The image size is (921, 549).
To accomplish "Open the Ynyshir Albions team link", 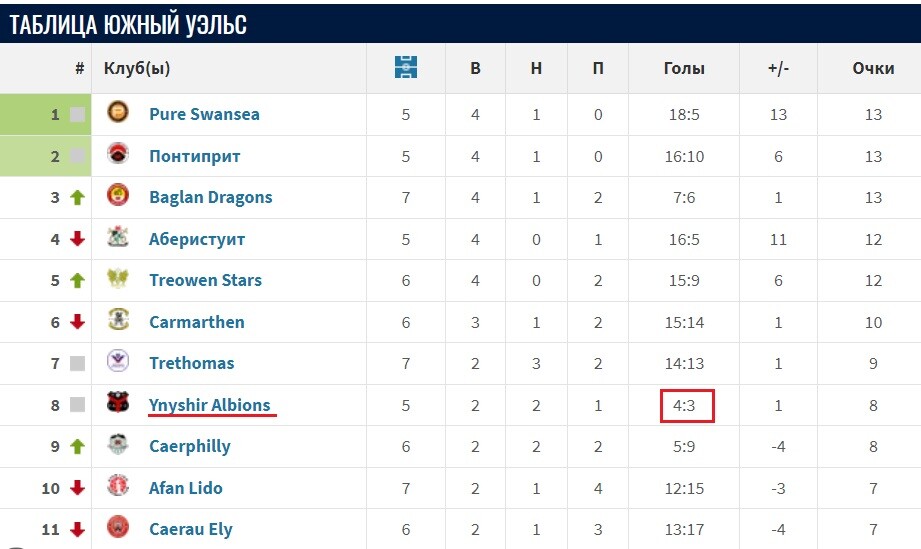I will (210, 405).
